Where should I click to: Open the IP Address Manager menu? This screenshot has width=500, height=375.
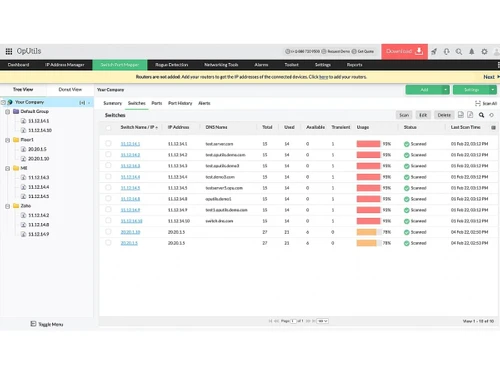(x=65, y=65)
